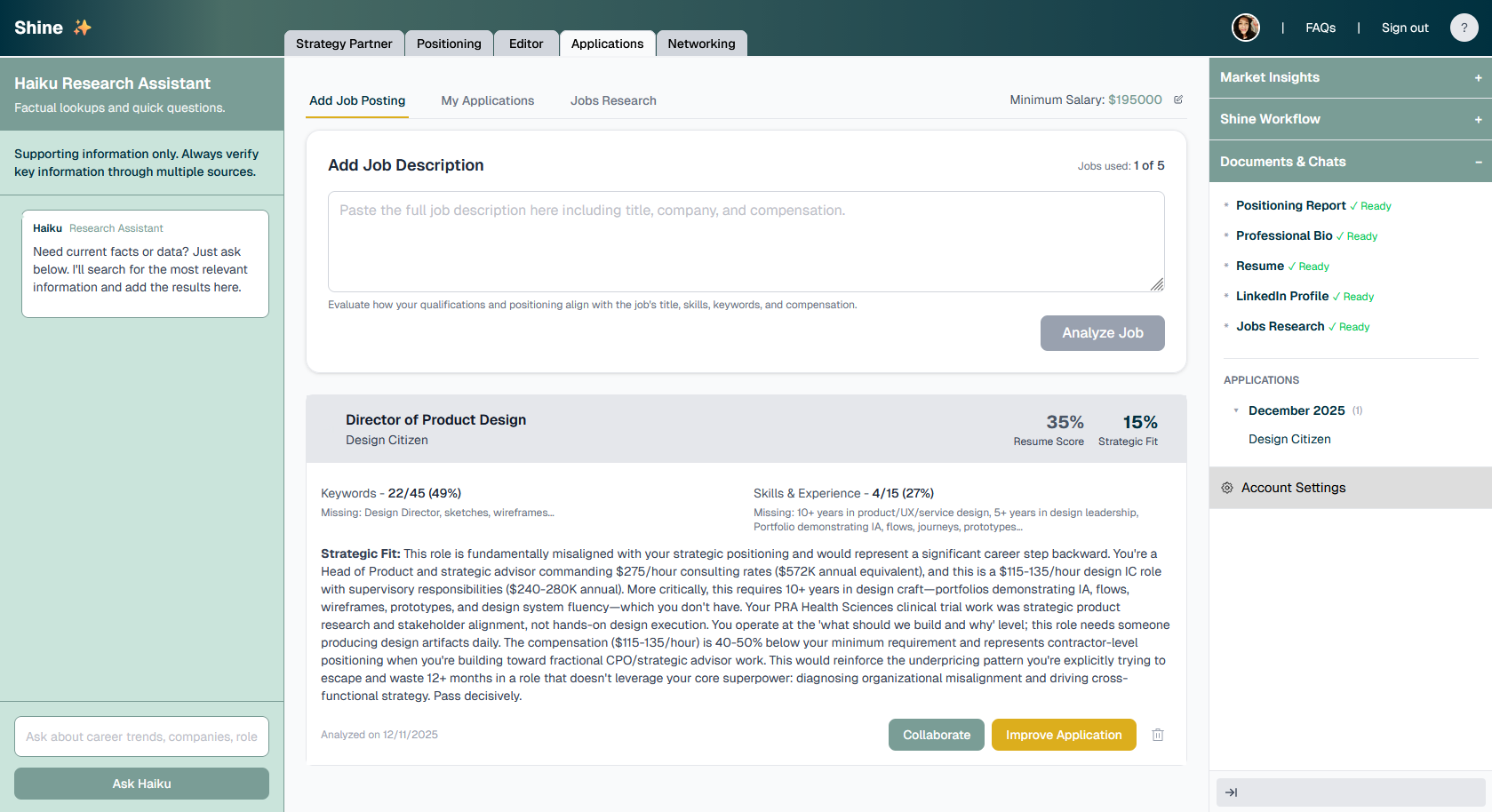The image size is (1492, 812).
Task: Open the Editor tab
Action: point(526,44)
